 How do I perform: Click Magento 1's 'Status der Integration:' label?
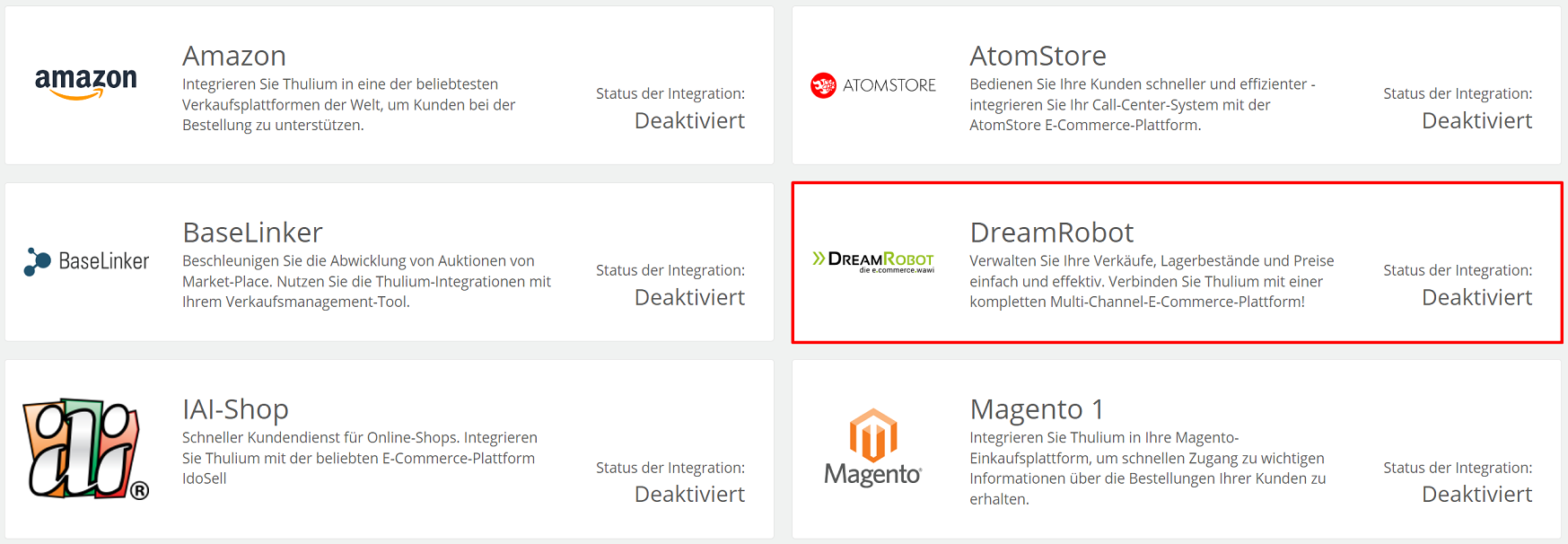pyautogui.click(x=1458, y=468)
